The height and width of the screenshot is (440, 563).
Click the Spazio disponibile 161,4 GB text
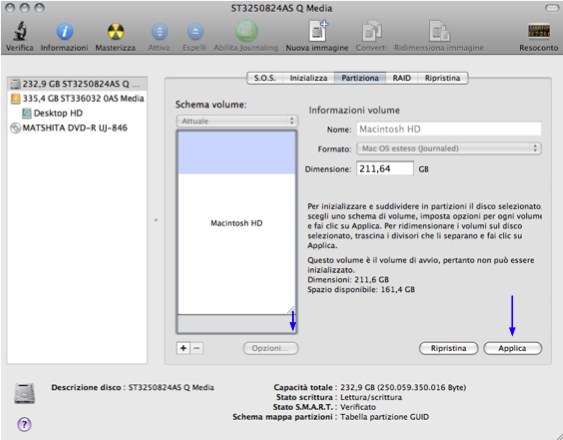pyautogui.click(x=361, y=289)
